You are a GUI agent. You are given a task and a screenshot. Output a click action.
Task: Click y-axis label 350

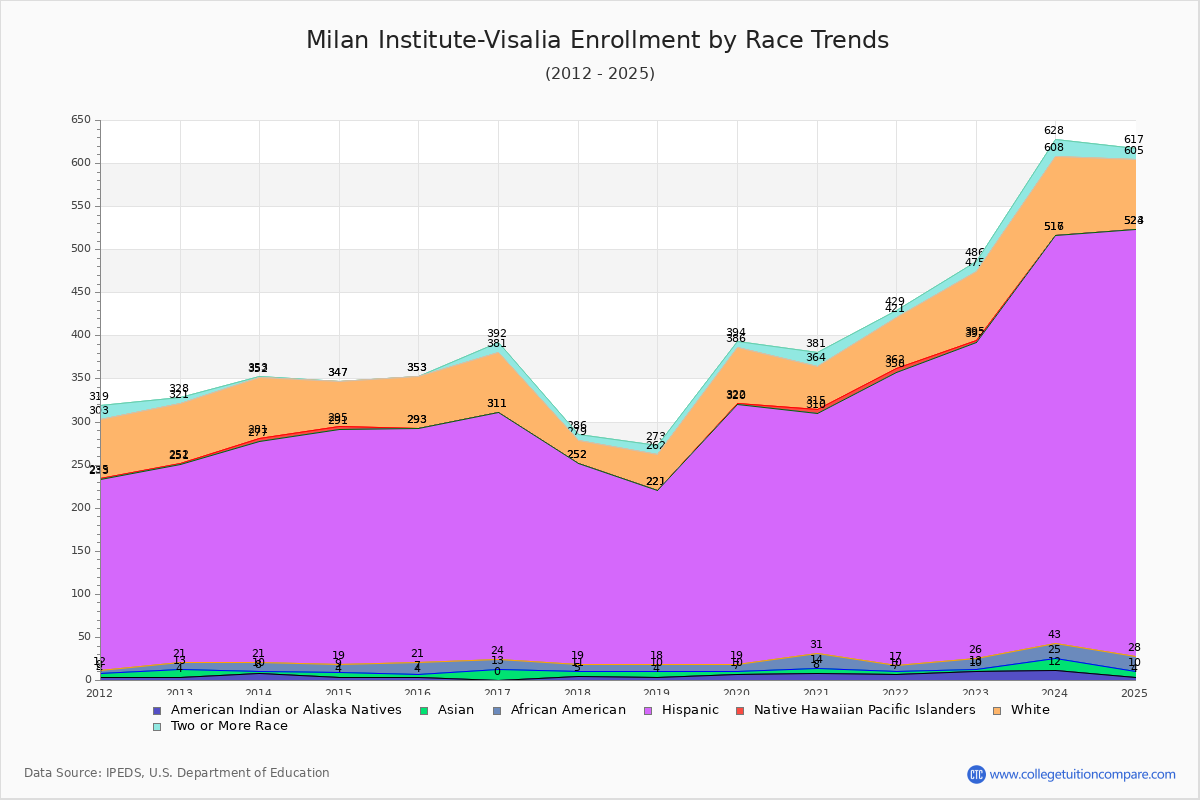pos(81,378)
